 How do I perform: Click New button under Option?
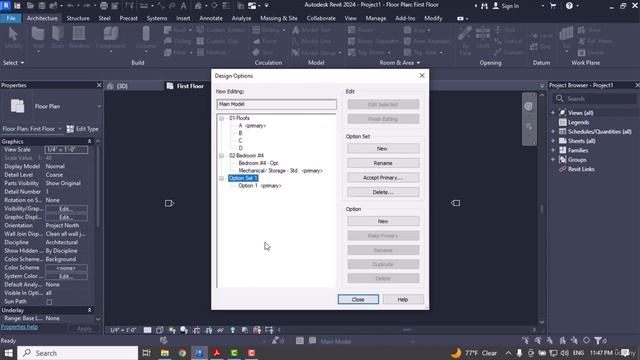[383, 221]
